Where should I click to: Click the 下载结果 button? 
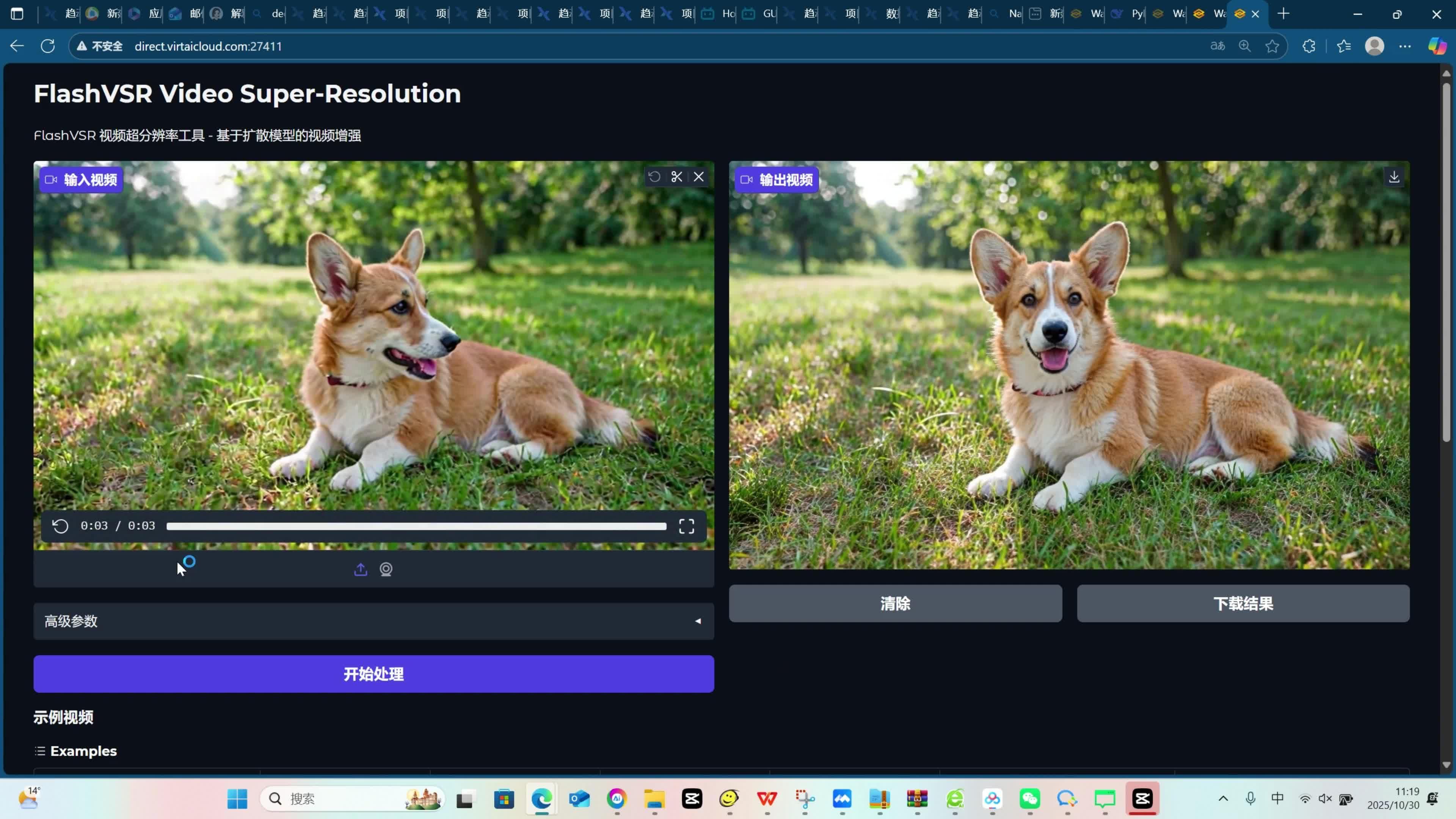[1243, 604]
